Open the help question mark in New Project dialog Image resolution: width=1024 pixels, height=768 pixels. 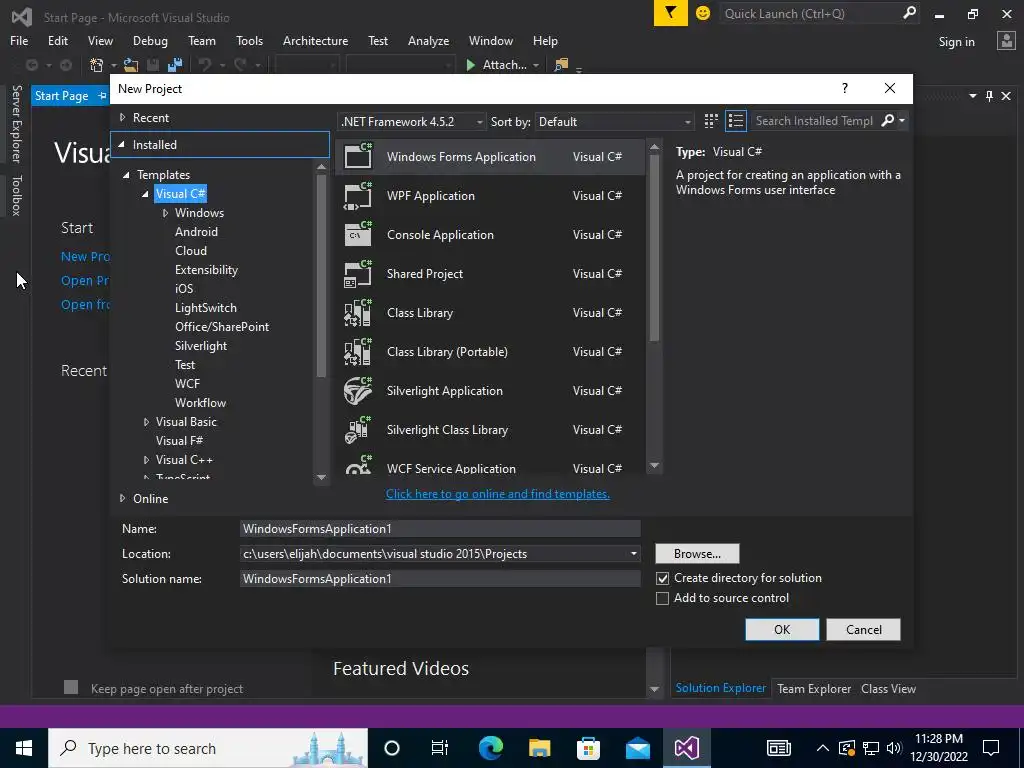[x=845, y=88]
